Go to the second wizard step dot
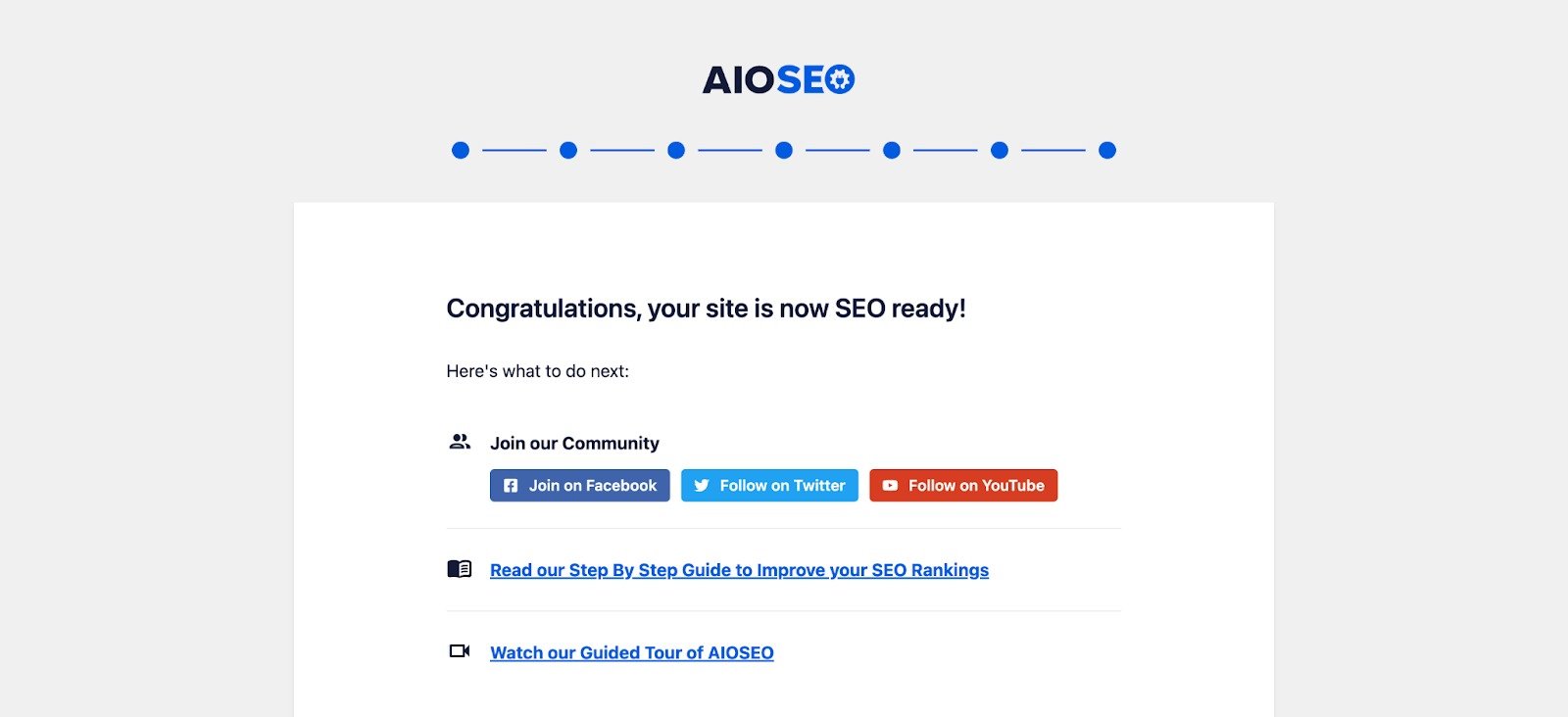Screen dimensions: 1568x717 coord(568,150)
